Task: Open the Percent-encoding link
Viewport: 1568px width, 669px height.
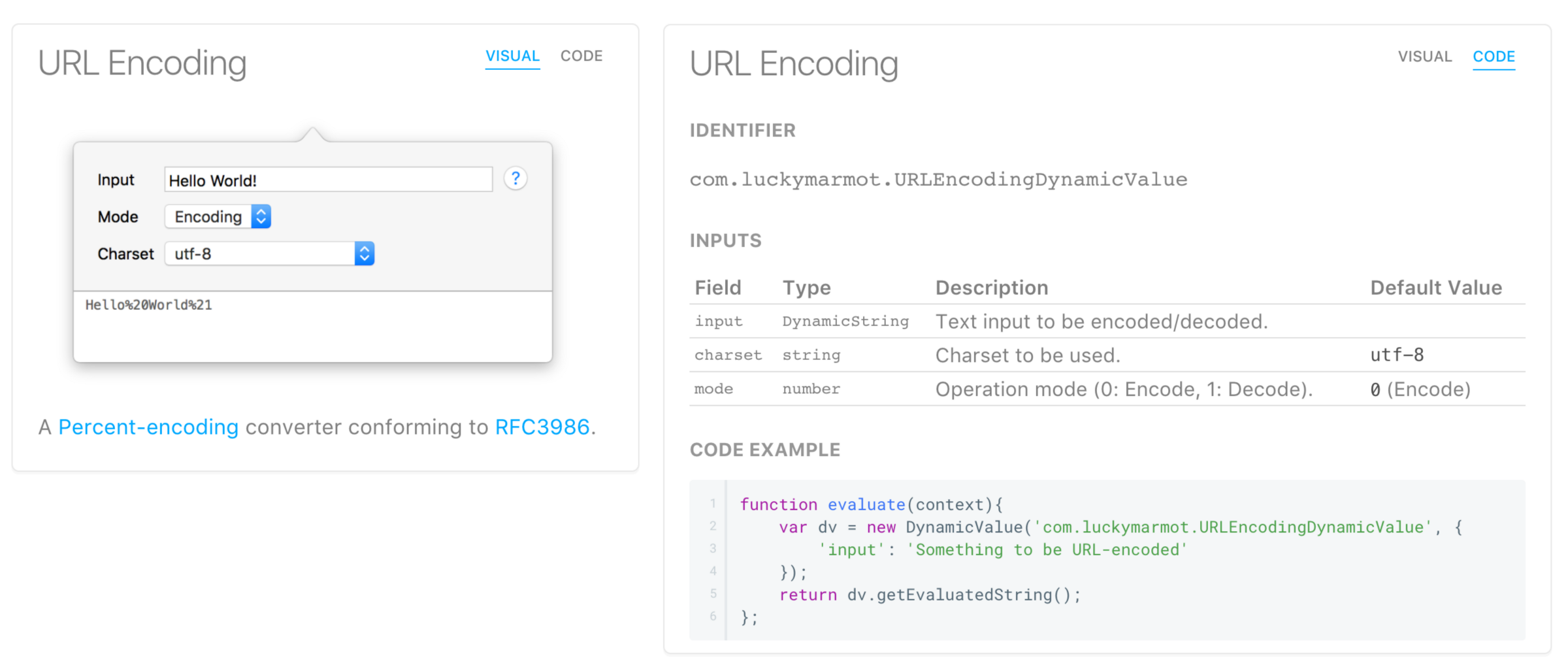Action: point(148,427)
